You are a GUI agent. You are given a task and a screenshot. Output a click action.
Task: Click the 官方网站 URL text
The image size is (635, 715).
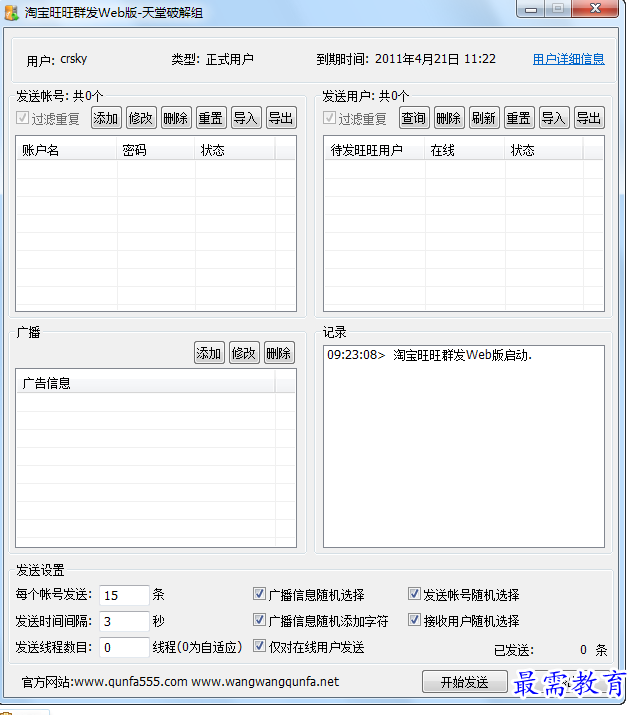click(180, 682)
